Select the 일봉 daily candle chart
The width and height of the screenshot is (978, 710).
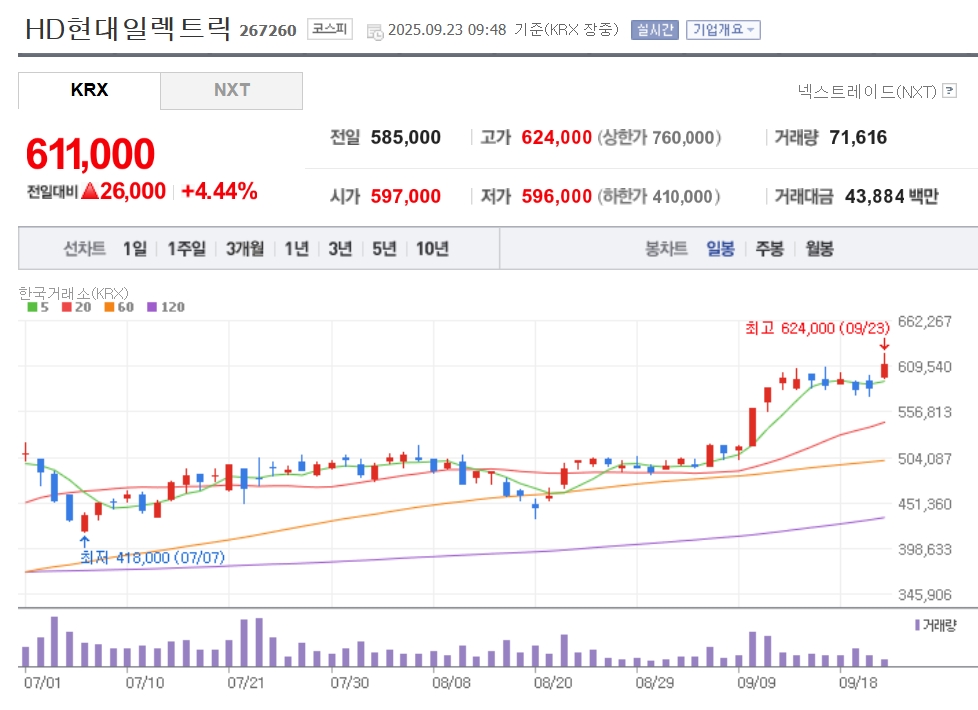[x=720, y=248]
